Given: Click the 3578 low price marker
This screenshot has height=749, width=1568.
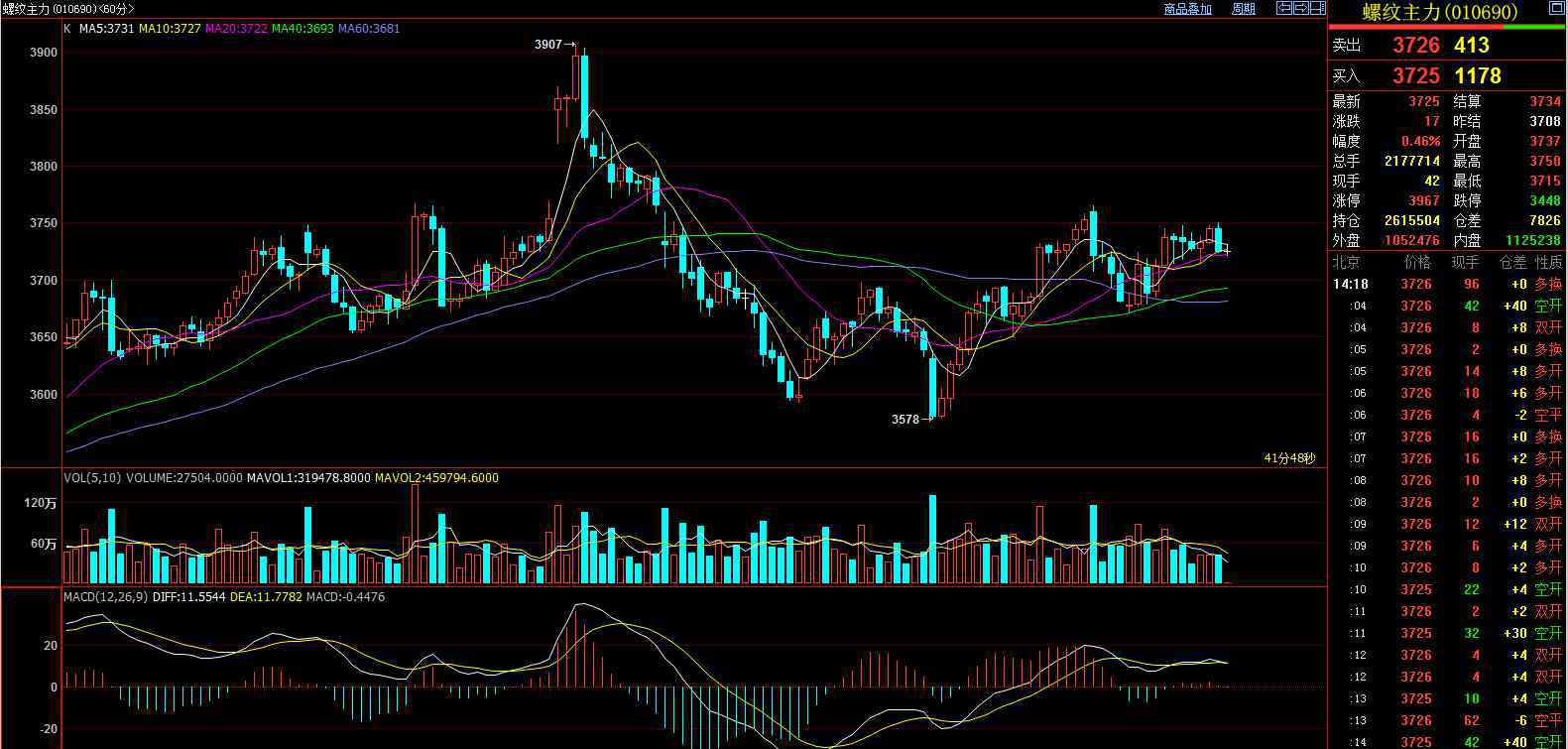Looking at the screenshot, I should pyautogui.click(x=905, y=420).
